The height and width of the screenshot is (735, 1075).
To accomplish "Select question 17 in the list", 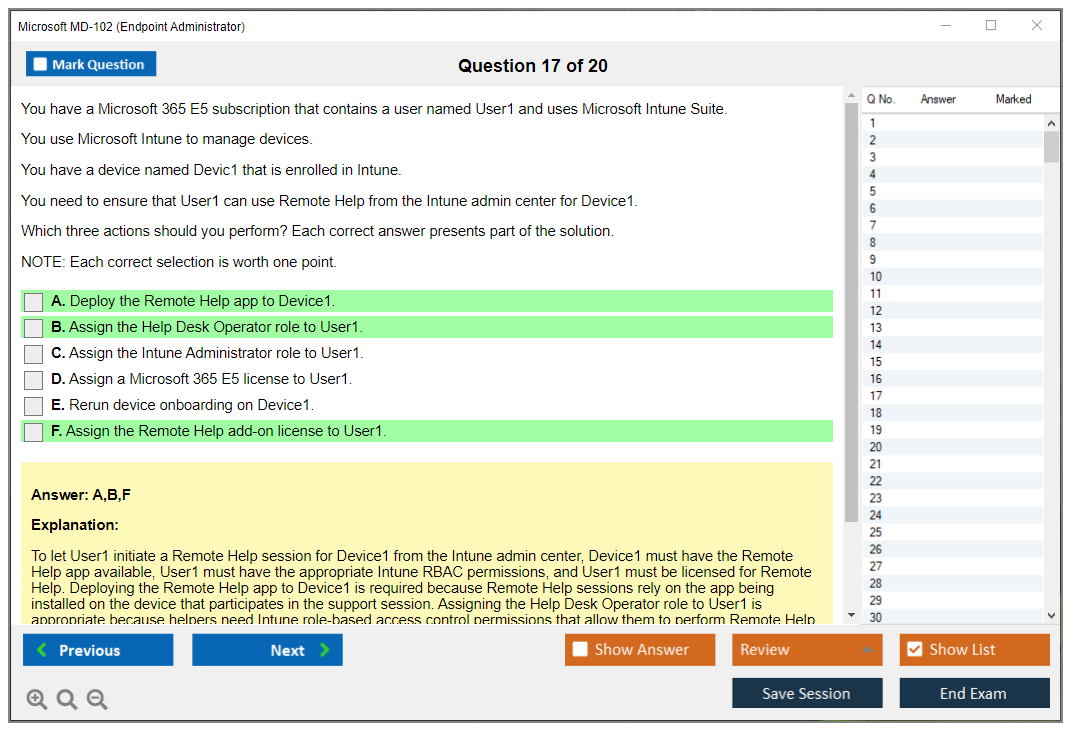I will [953, 396].
